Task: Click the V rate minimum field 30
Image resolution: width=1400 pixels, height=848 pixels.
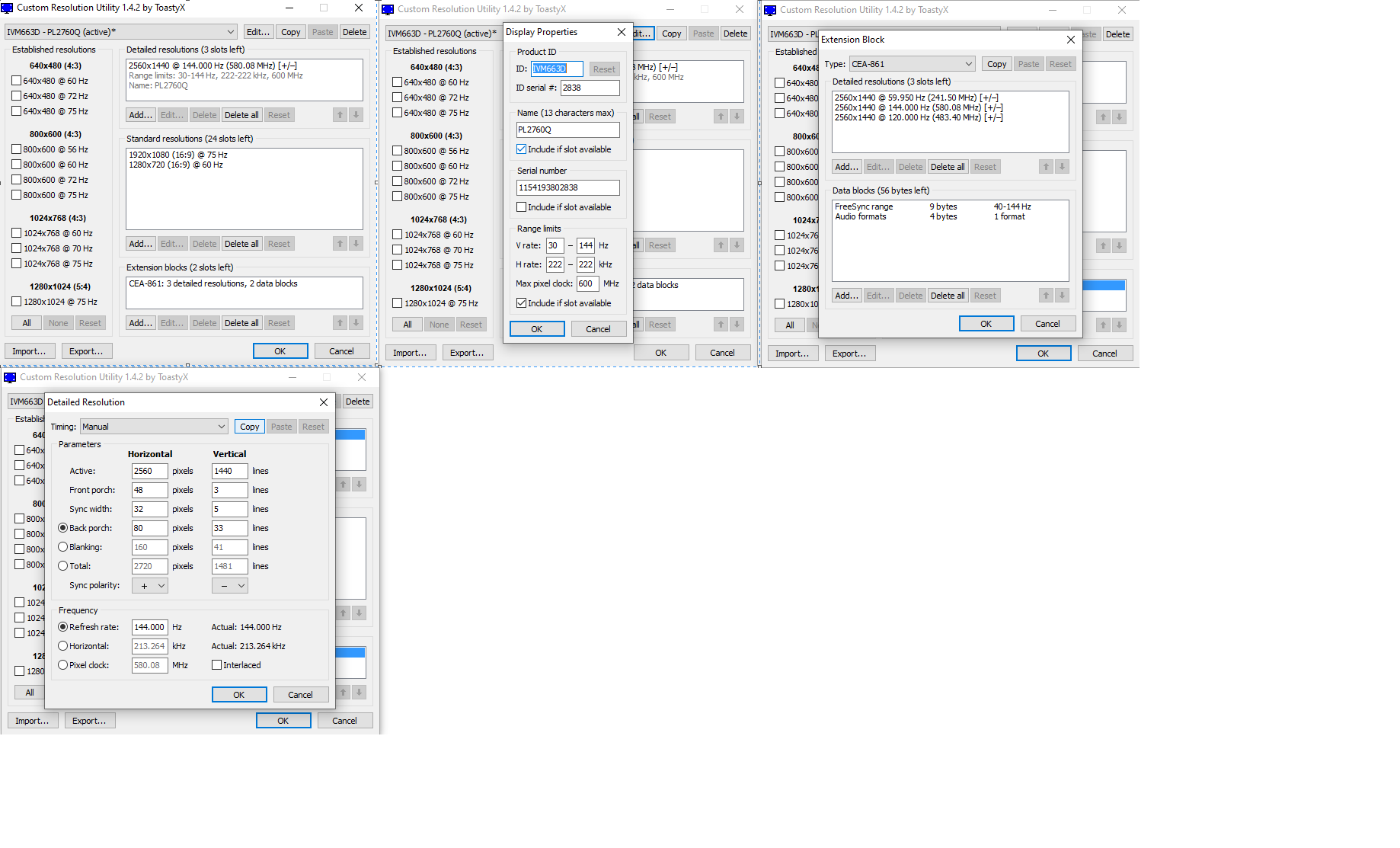Action: (555, 245)
